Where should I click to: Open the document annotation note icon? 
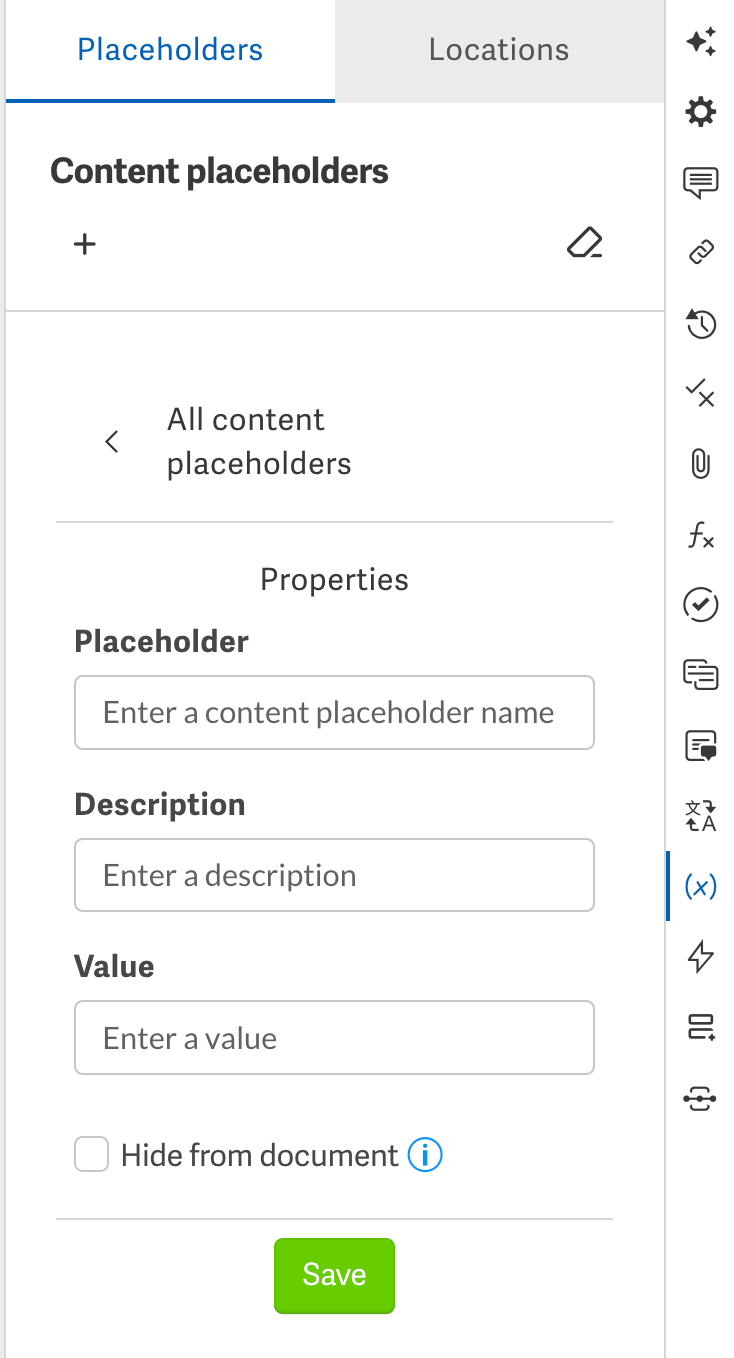[700, 746]
